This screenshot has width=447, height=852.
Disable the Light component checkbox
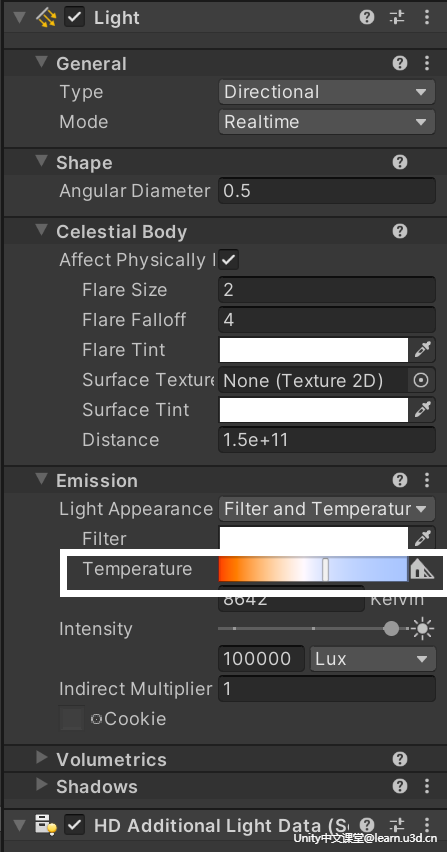pyautogui.click(x=74, y=17)
